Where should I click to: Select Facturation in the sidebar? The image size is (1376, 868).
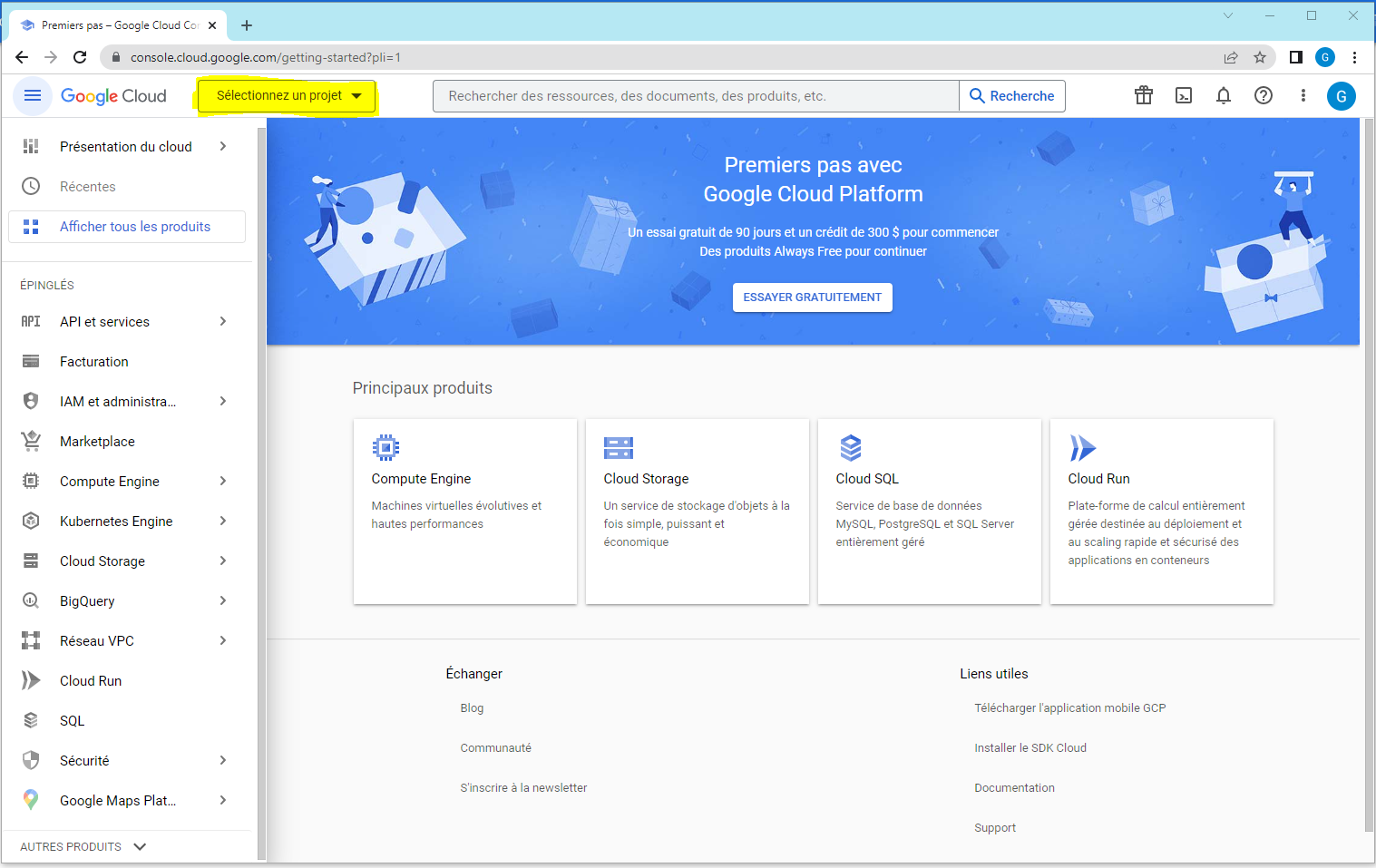tap(94, 362)
